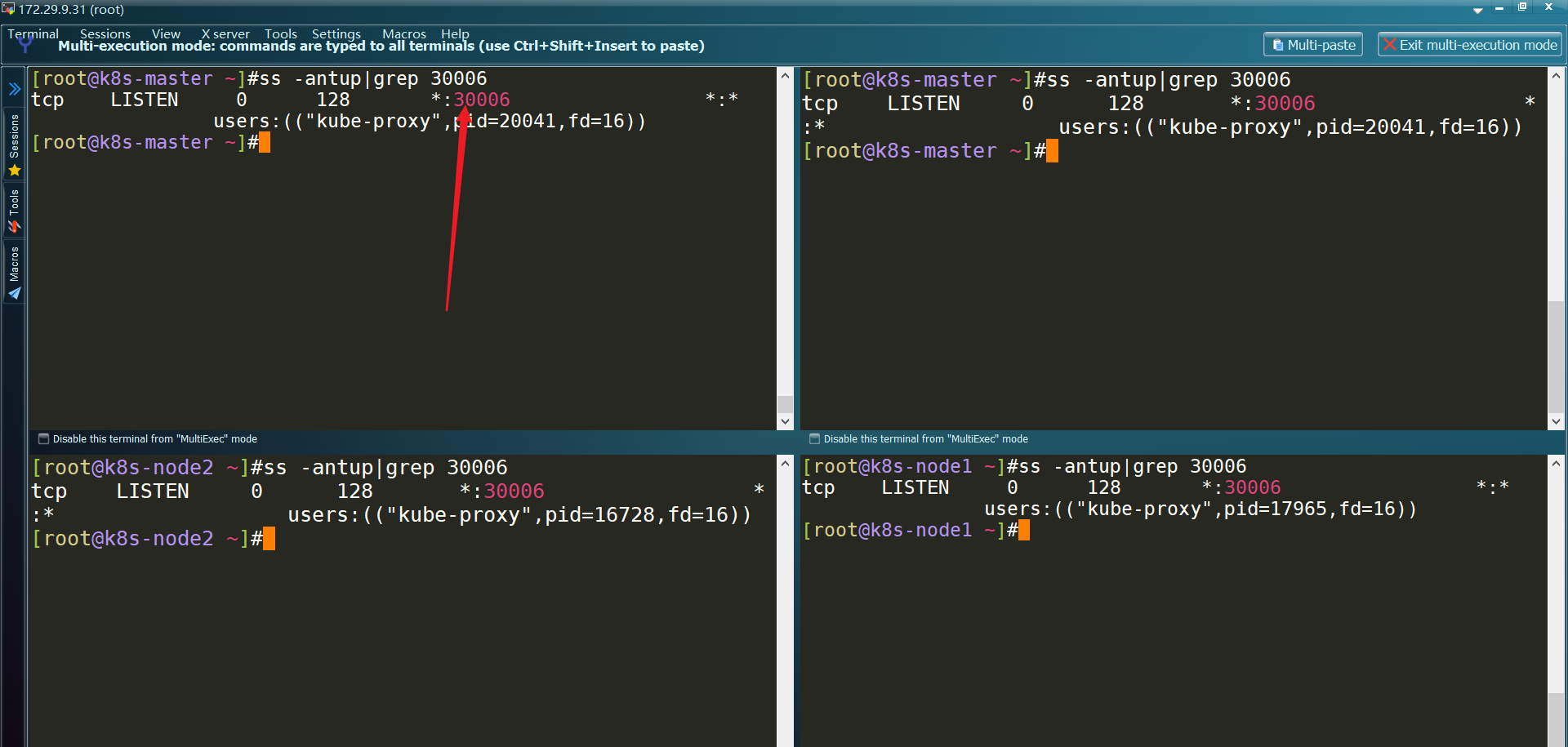Expand the sidebar with double-chevron icon

click(15, 89)
